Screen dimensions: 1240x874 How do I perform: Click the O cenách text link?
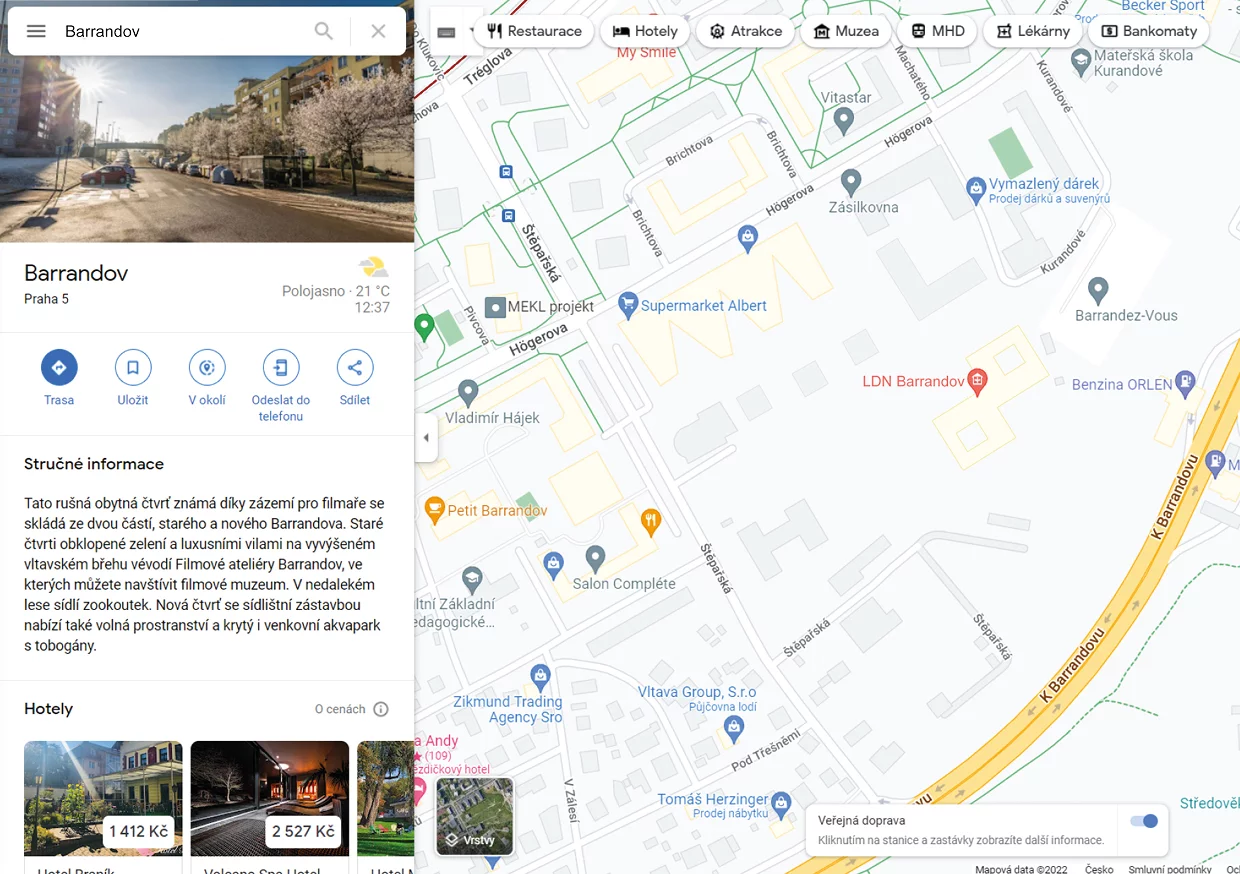click(x=340, y=709)
